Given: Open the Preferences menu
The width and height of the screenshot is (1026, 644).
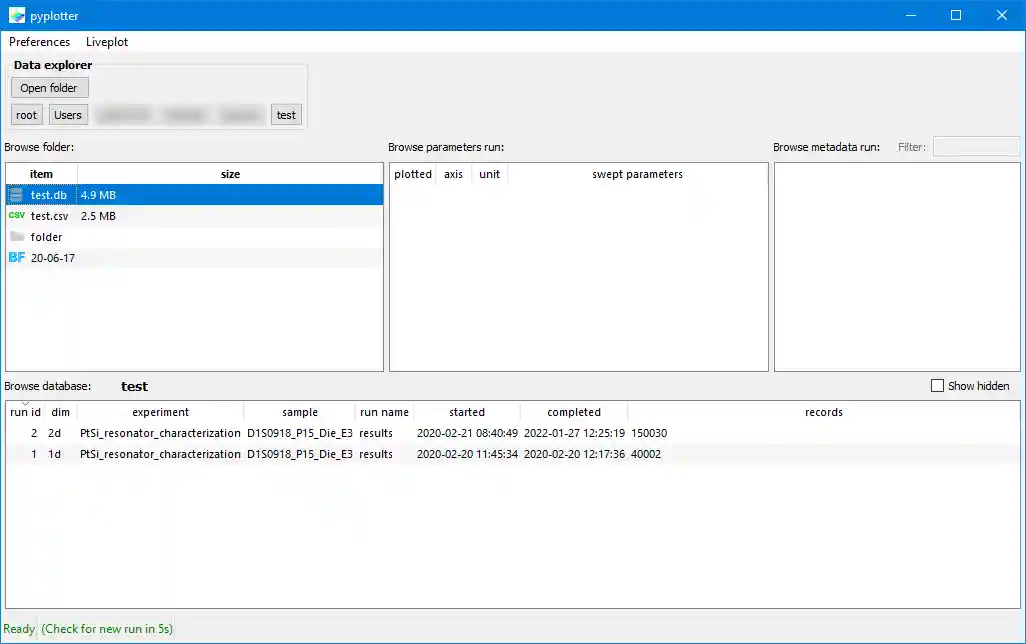Looking at the screenshot, I should tap(39, 42).
